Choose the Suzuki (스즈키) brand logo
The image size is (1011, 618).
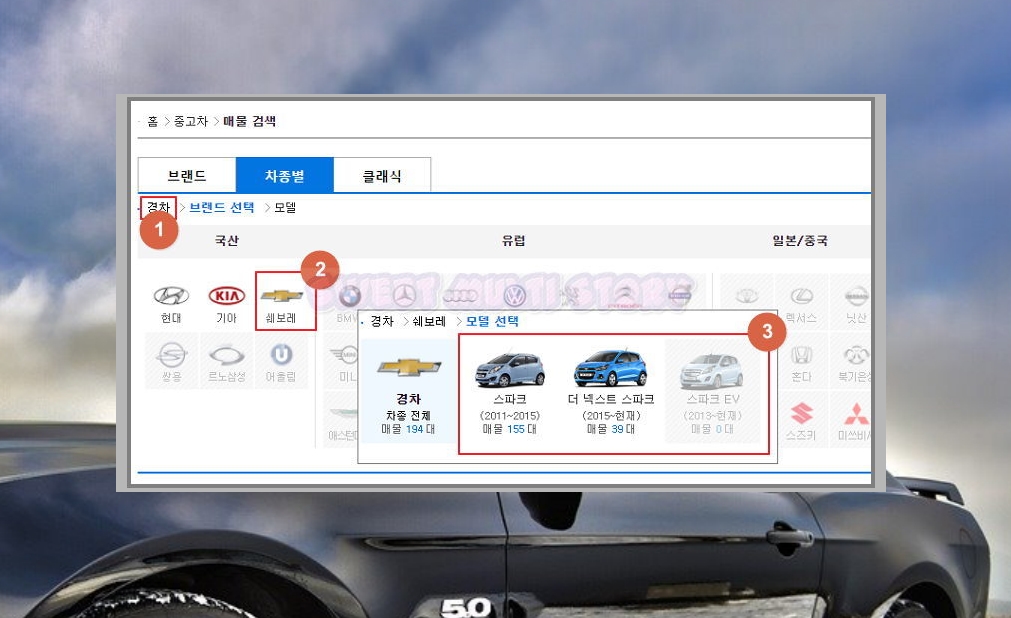pos(801,414)
